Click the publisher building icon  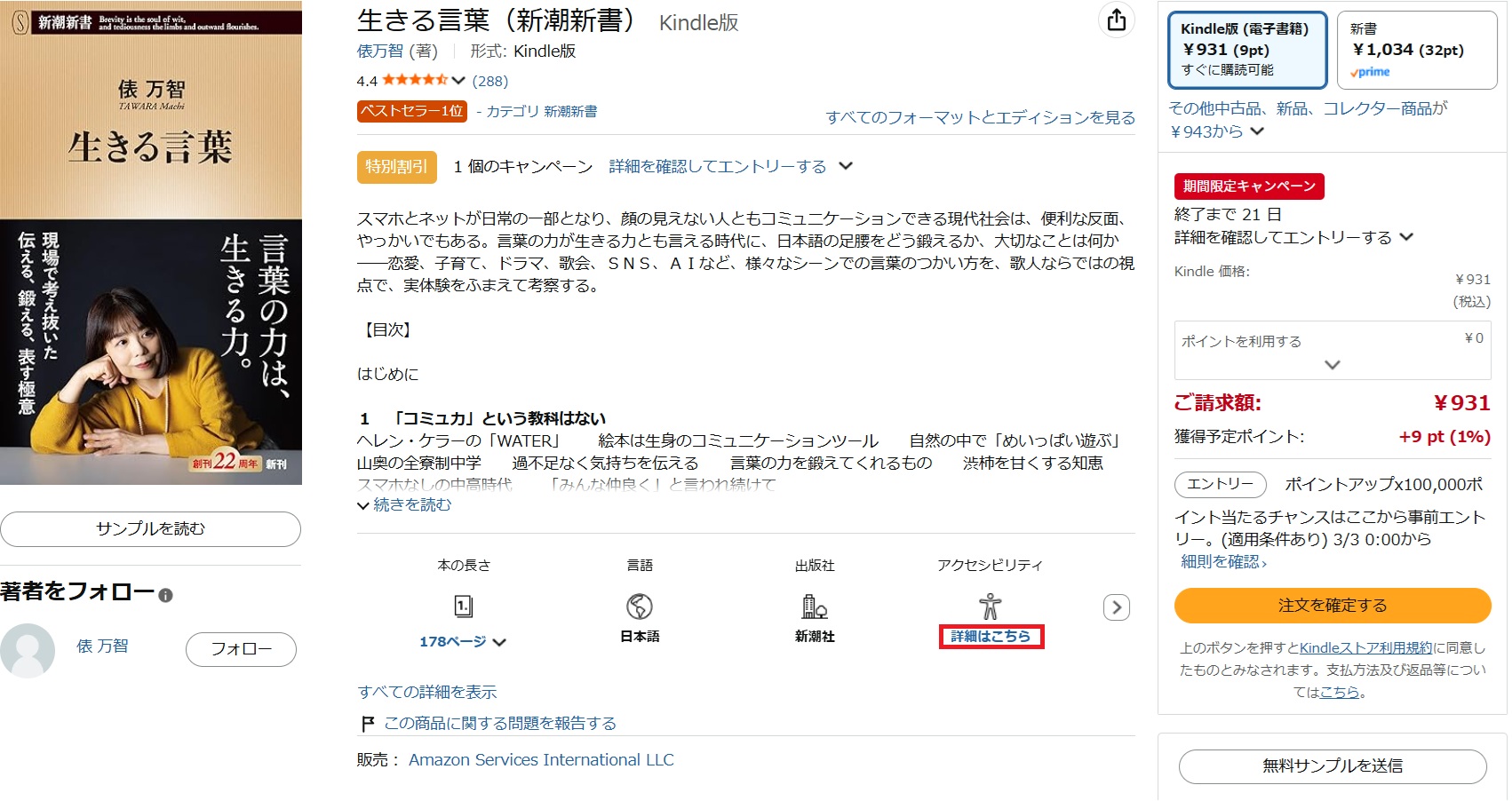(815, 607)
